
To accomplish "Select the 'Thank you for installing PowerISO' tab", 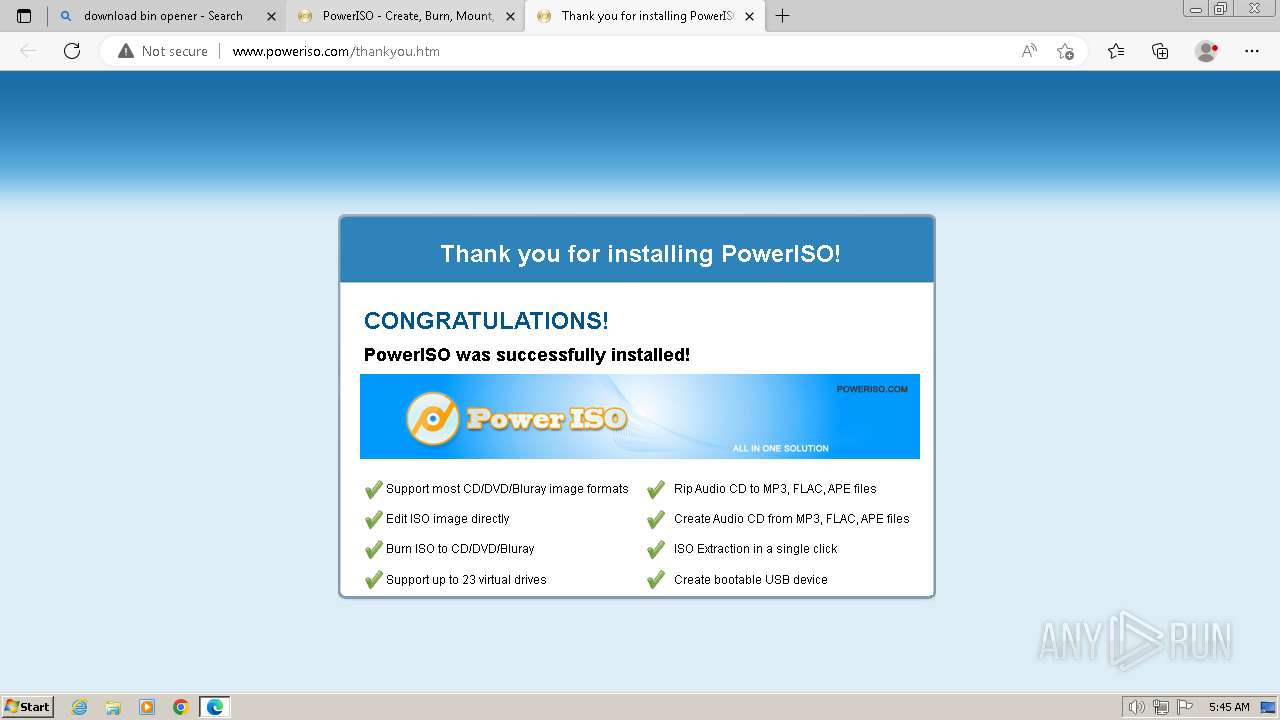I will pos(645,16).
